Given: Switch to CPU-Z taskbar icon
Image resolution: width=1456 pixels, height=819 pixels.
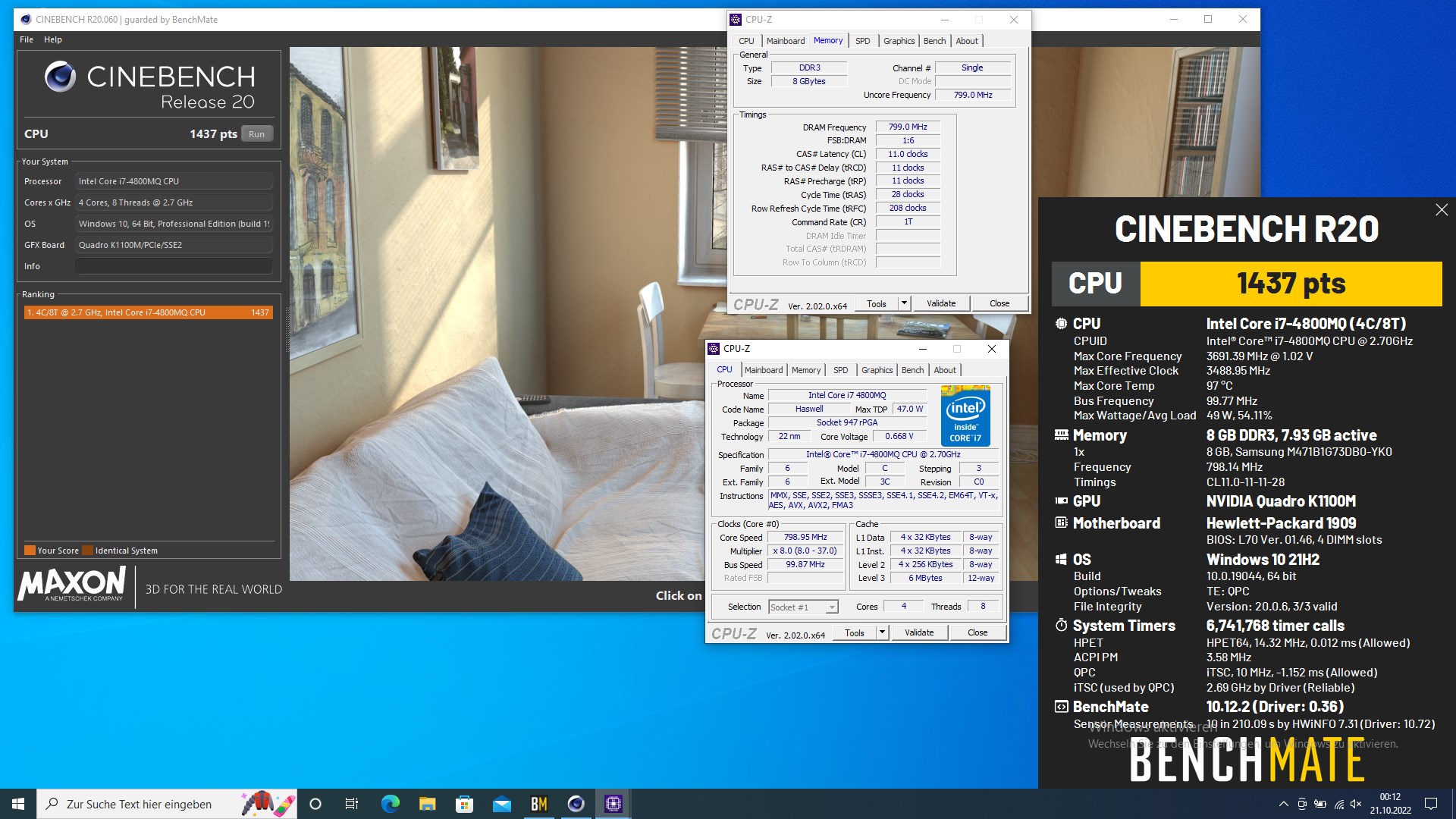Looking at the screenshot, I should [x=613, y=804].
